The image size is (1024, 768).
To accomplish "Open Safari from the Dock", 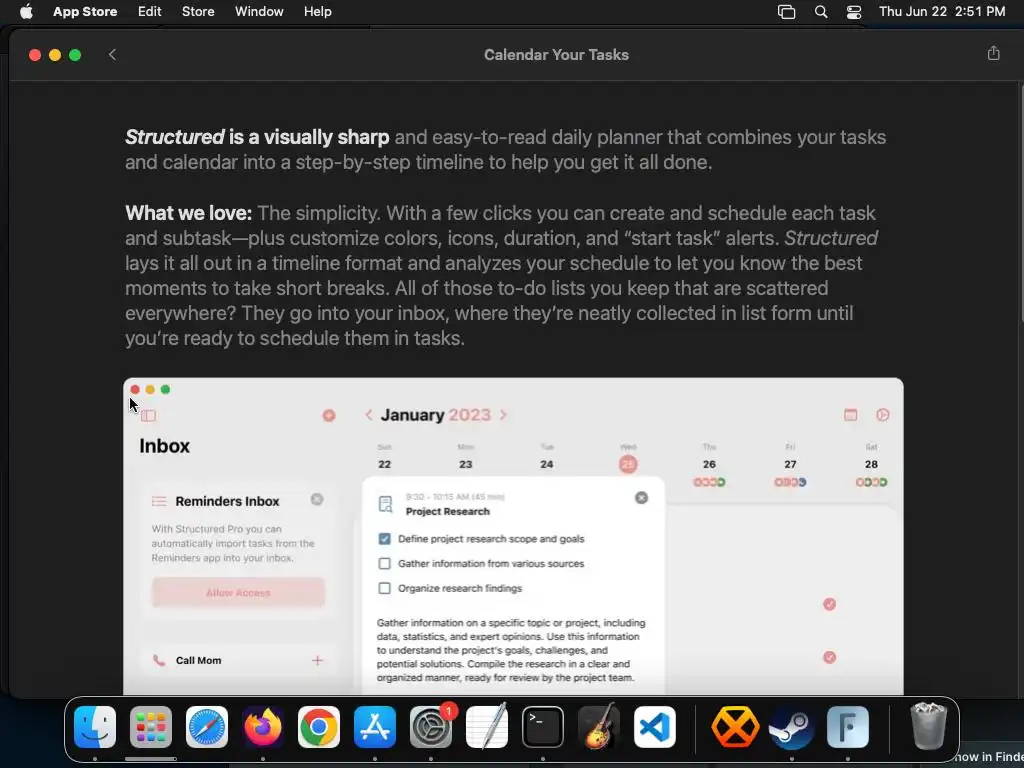I will point(207,727).
